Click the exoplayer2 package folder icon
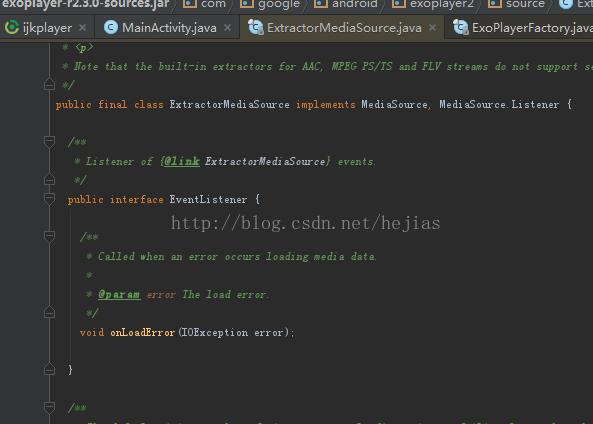593x424 pixels. (399, 3)
